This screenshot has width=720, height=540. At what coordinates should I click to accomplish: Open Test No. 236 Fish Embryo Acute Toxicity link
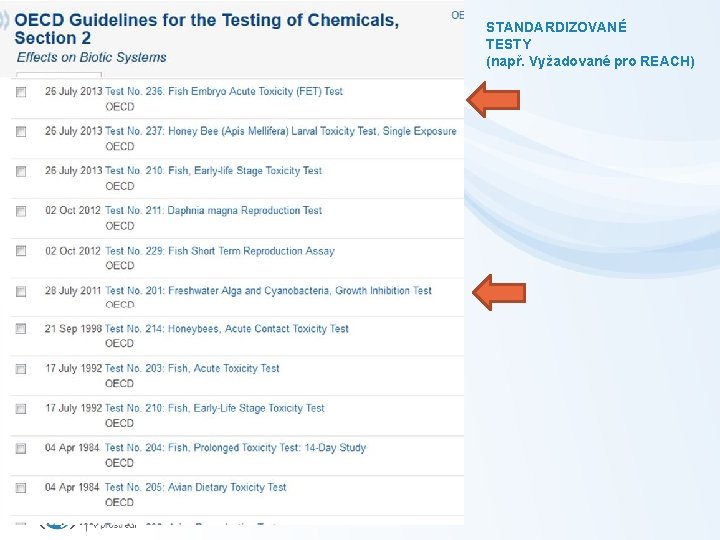(224, 91)
